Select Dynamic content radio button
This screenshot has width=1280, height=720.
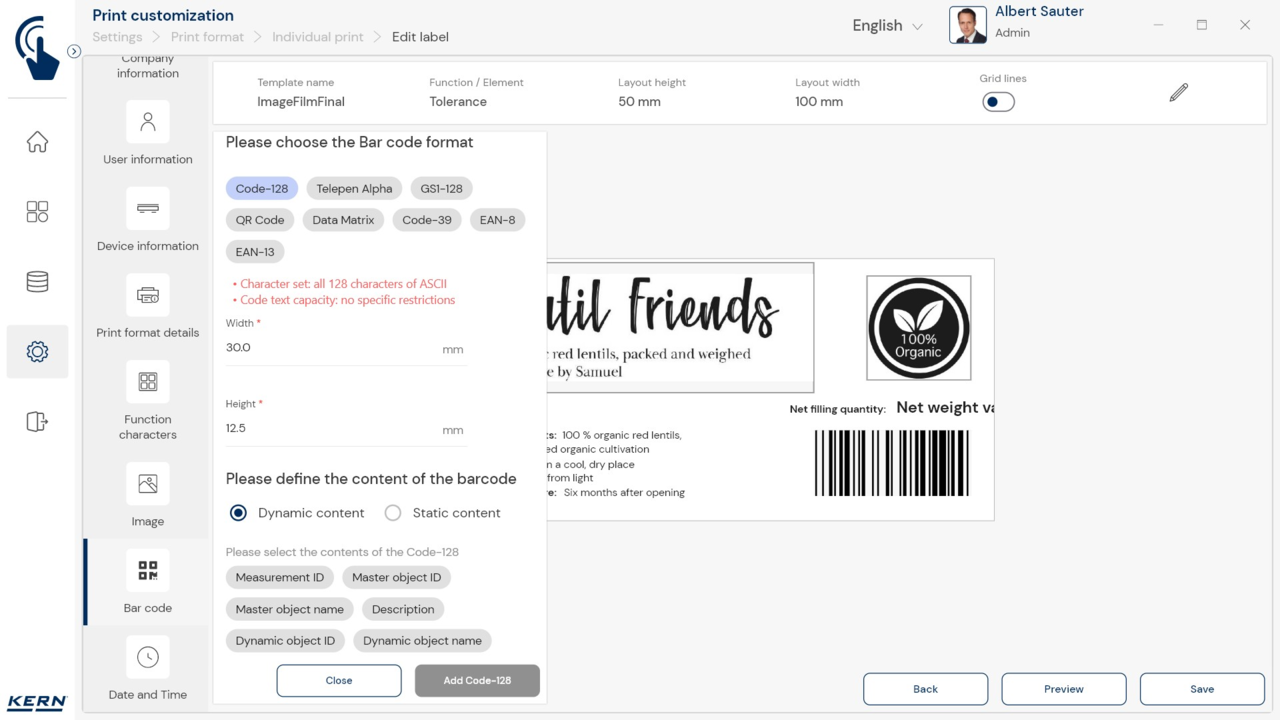238,513
